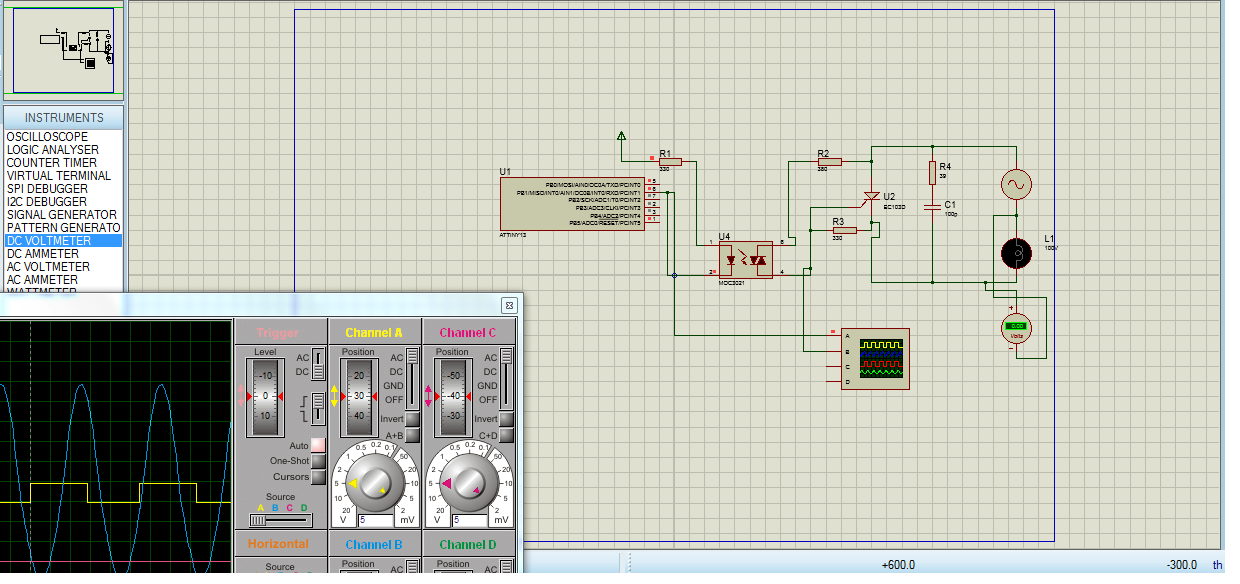Select the lamp L1 component
The width and height of the screenshot is (1240, 584).
pyautogui.click(x=1017, y=254)
